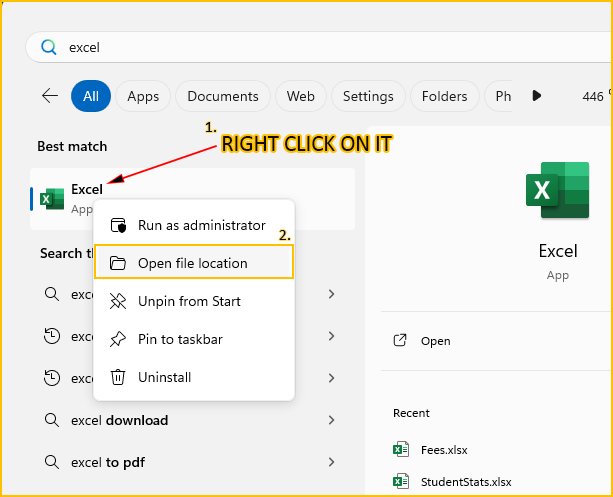This screenshot has width=613, height=497.
Task: Click the back arrow icon
Action: [x=50, y=96]
